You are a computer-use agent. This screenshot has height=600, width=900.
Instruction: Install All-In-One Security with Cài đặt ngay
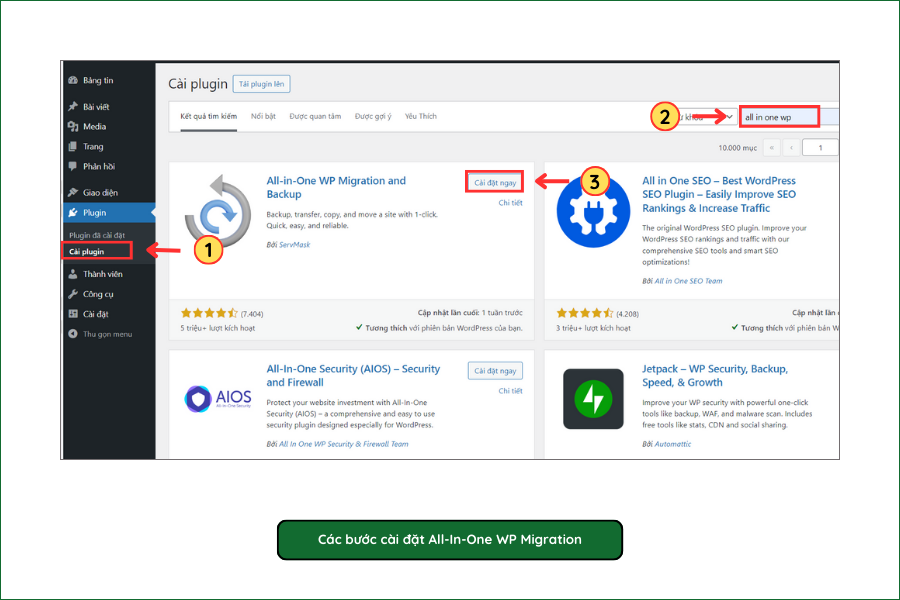coord(495,370)
